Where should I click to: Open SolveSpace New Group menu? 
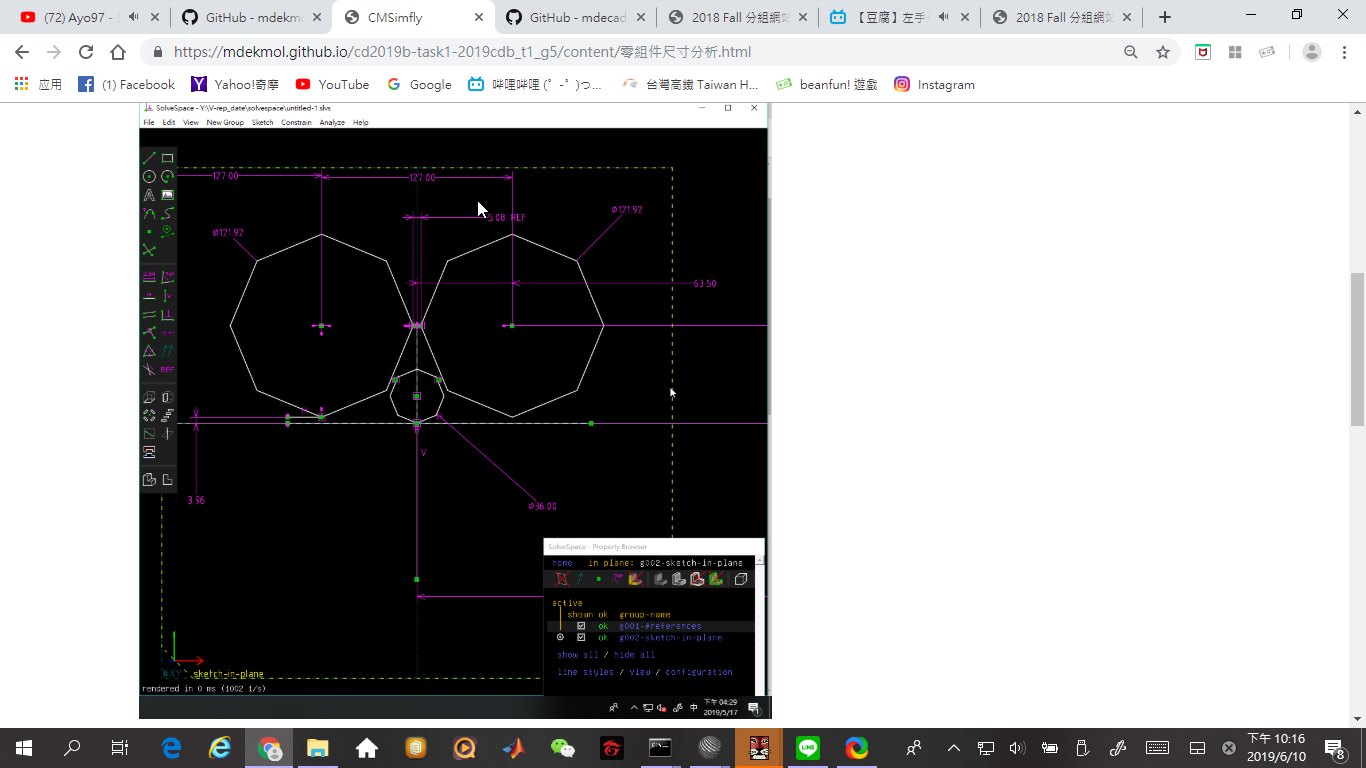click(225, 122)
